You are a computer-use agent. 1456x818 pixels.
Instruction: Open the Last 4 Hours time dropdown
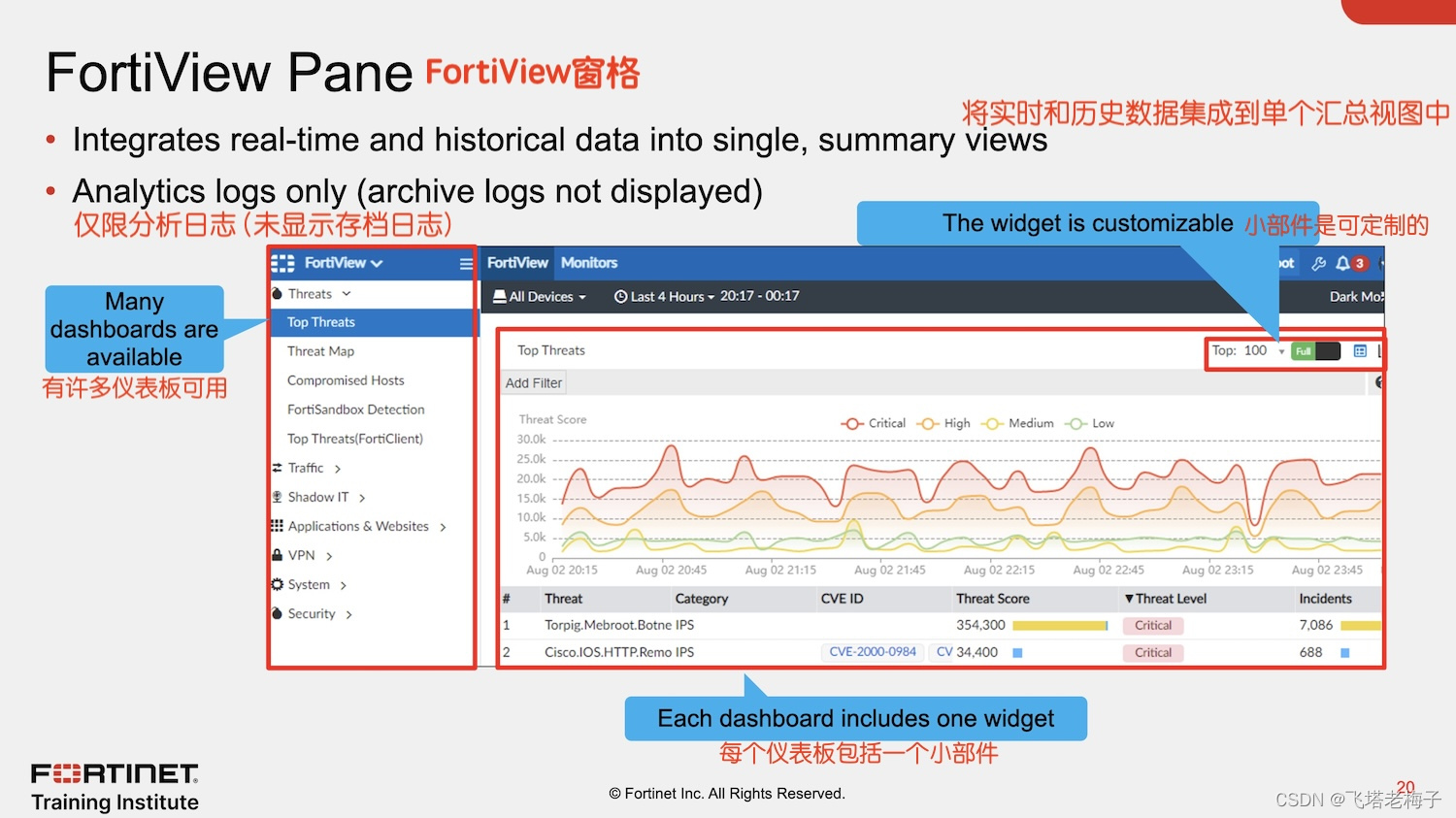click(x=665, y=296)
